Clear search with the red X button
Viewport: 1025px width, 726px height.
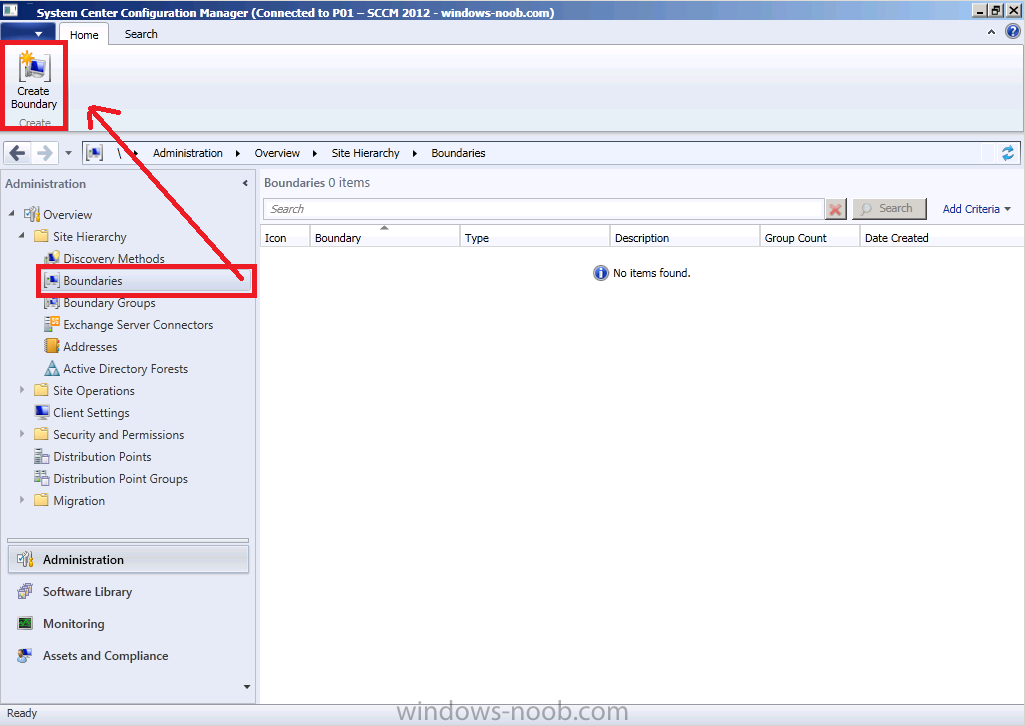tap(835, 209)
